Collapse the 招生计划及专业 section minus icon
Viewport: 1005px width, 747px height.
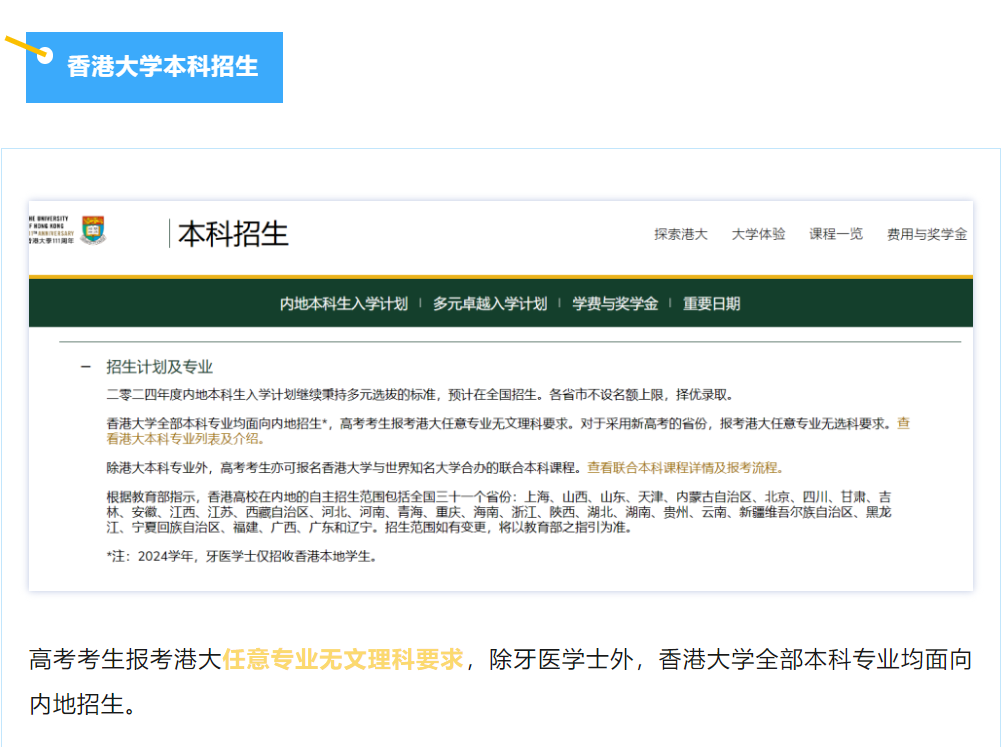point(86,367)
